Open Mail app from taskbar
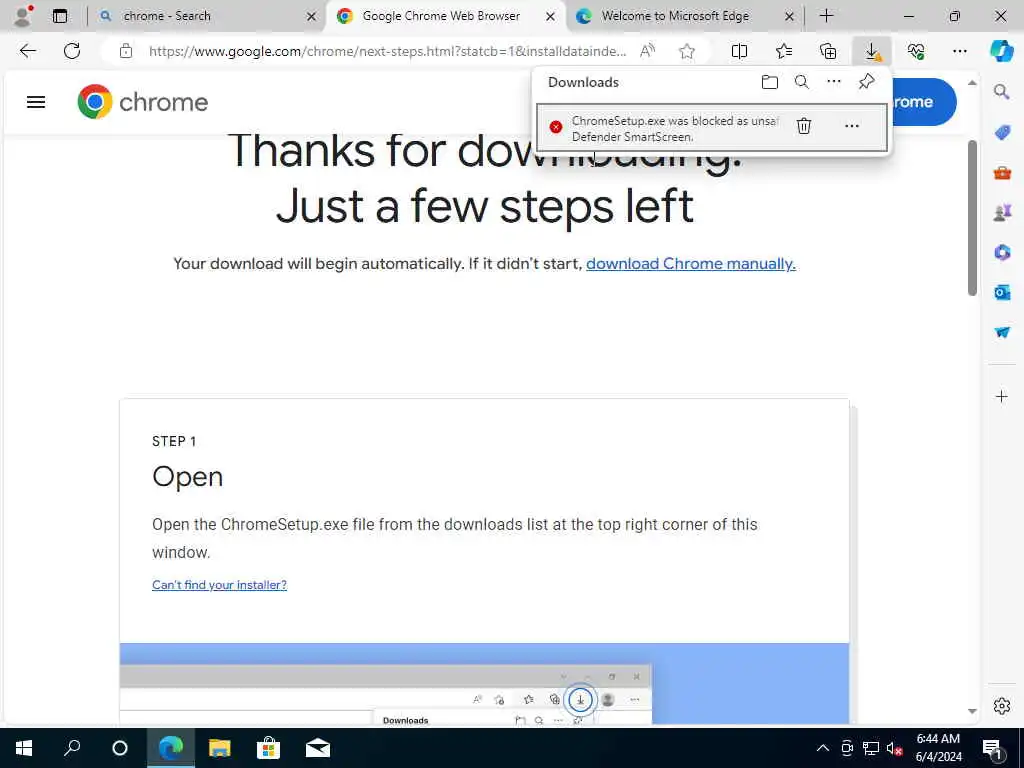Image resolution: width=1024 pixels, height=768 pixels. [x=318, y=748]
